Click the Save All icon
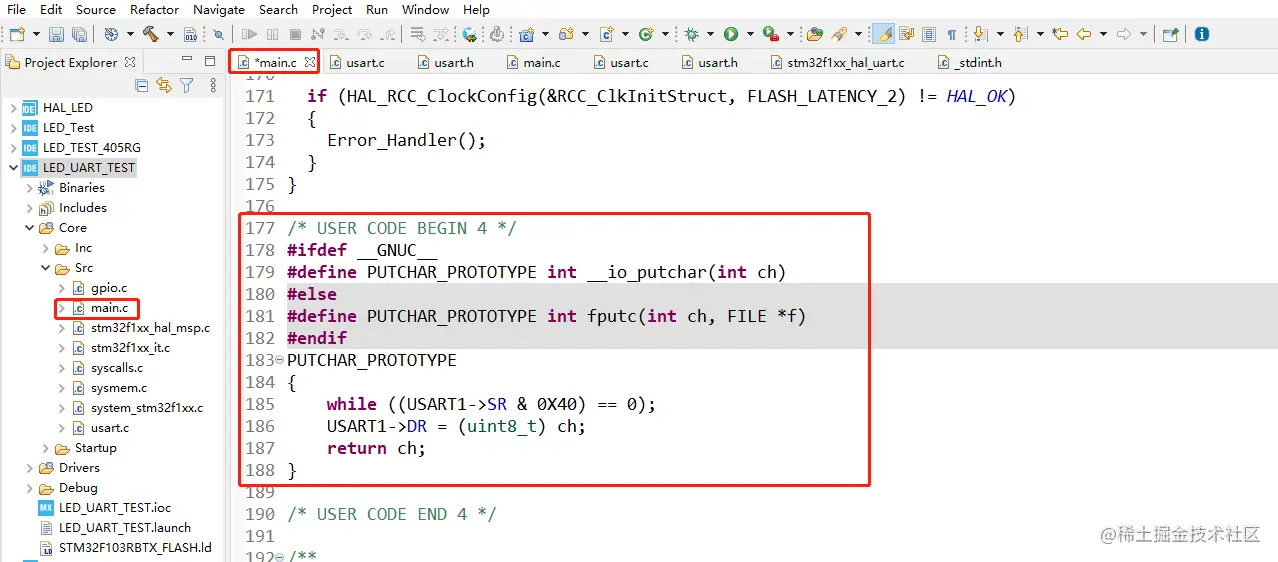This screenshot has height=562, width=1278. pos(79,34)
